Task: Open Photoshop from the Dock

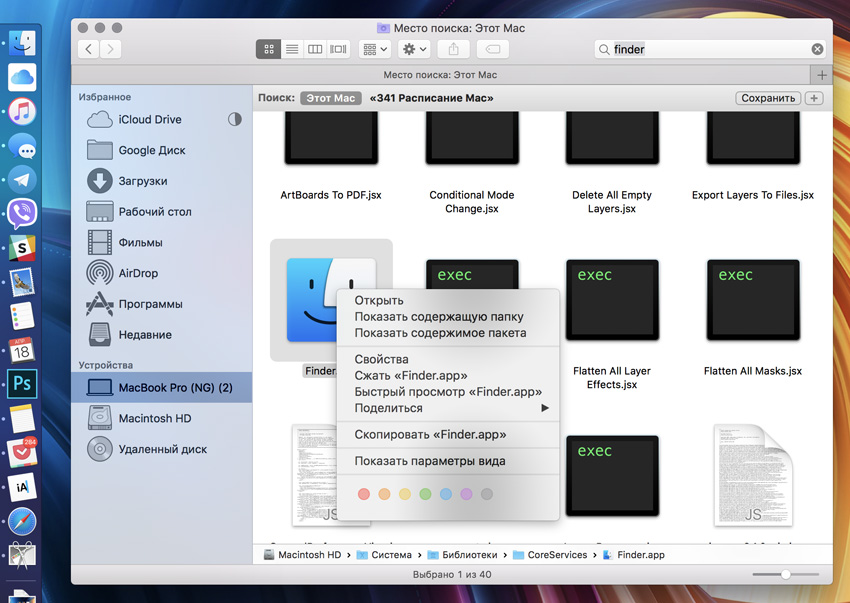Action: coord(22,383)
